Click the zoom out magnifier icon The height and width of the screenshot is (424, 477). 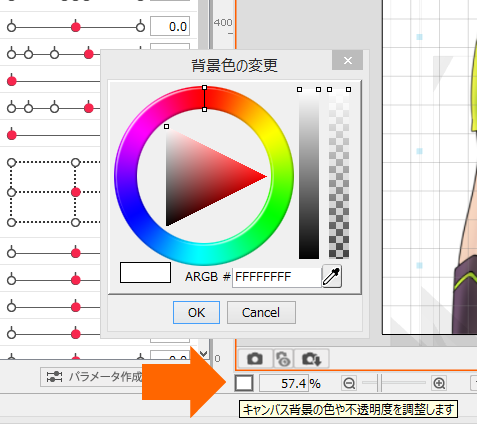349,383
